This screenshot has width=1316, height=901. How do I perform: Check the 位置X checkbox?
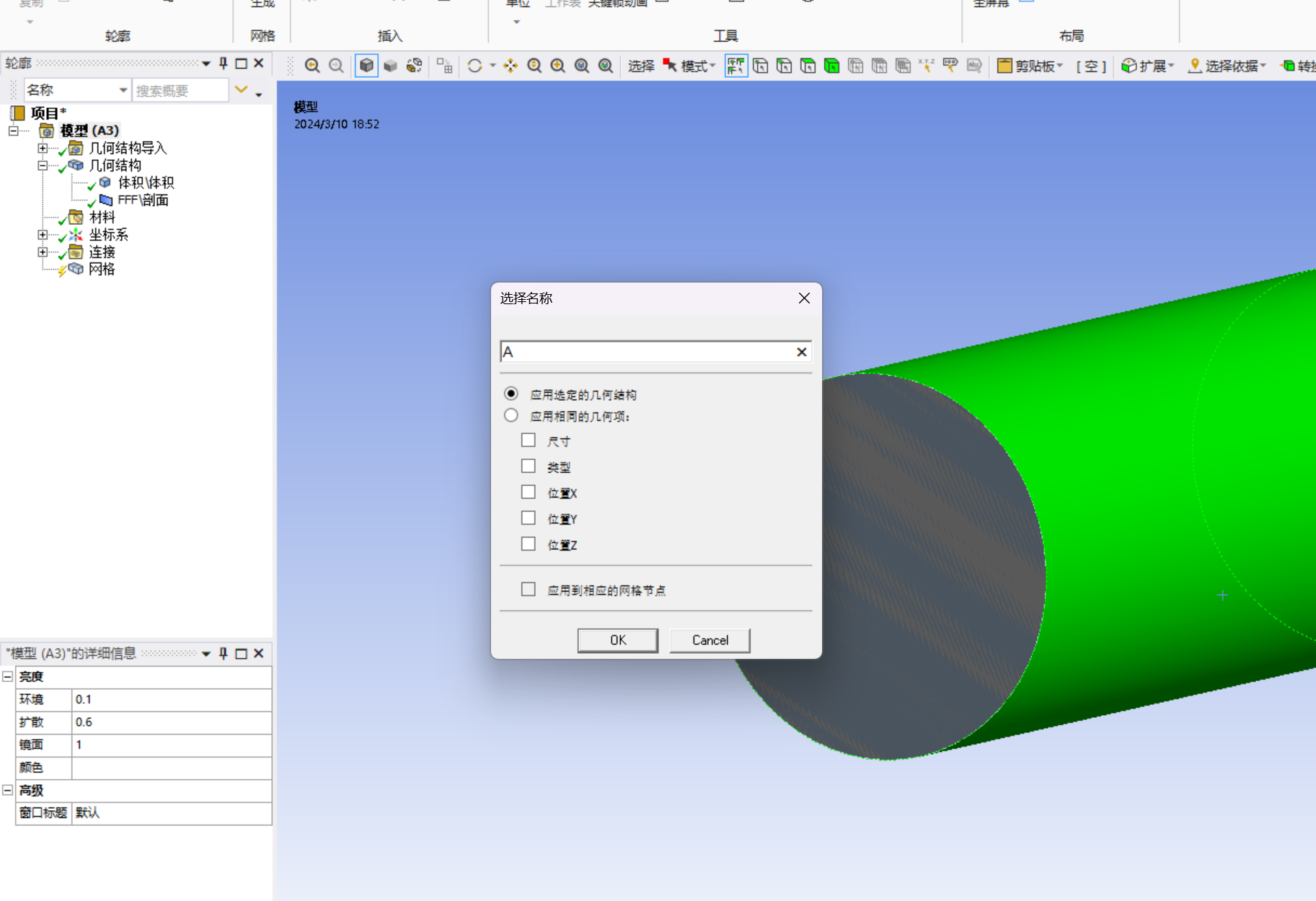point(529,492)
